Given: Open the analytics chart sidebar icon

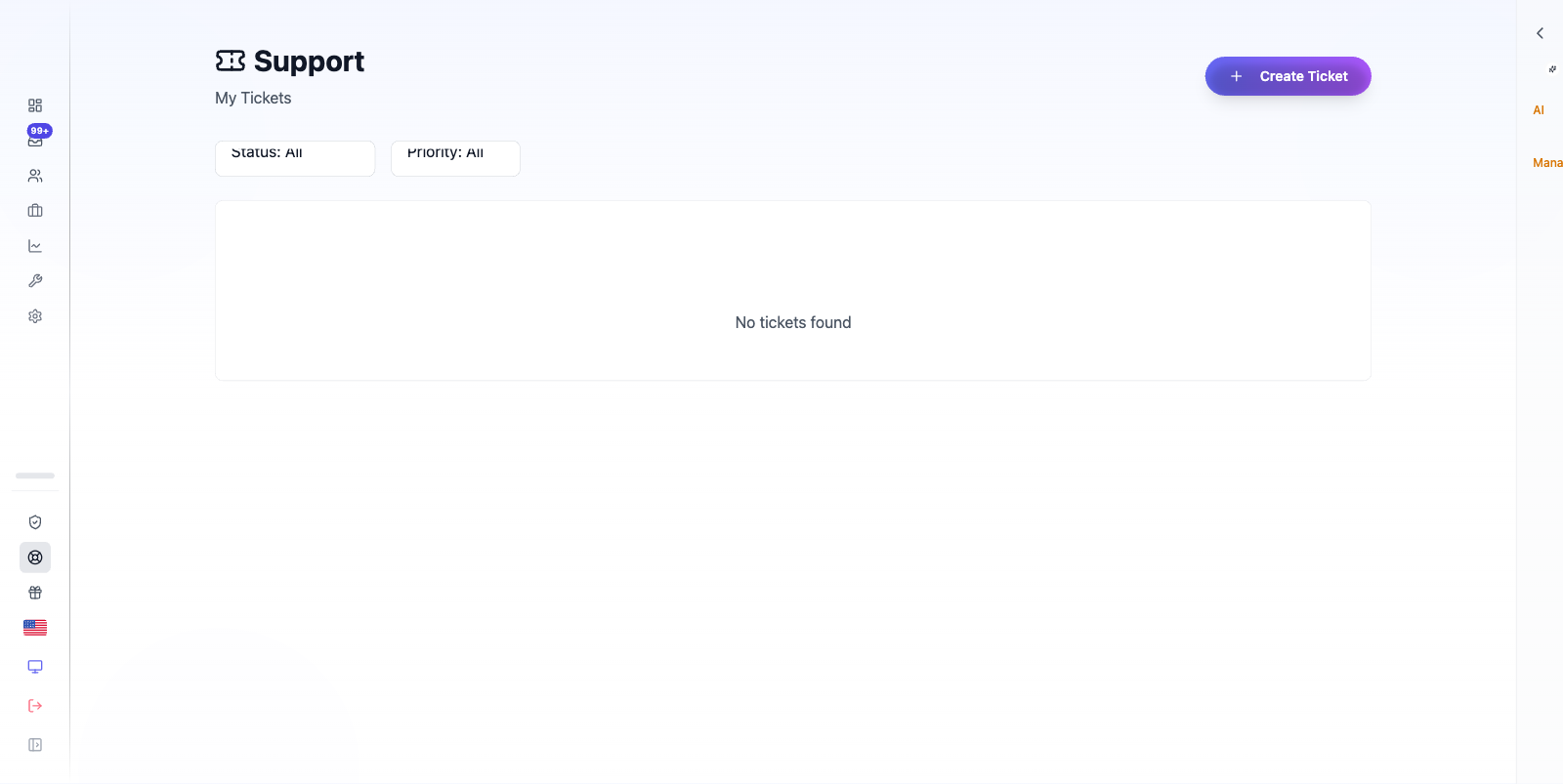Looking at the screenshot, I should point(35,246).
